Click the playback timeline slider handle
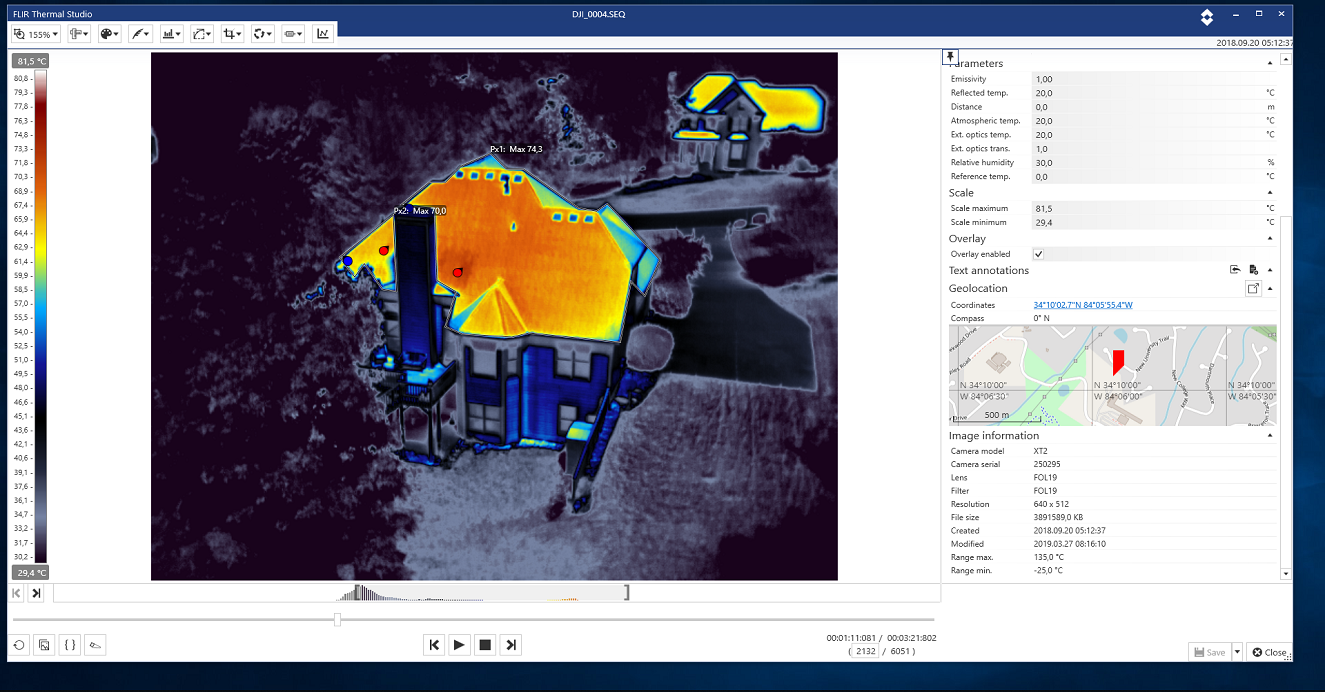 (x=337, y=620)
